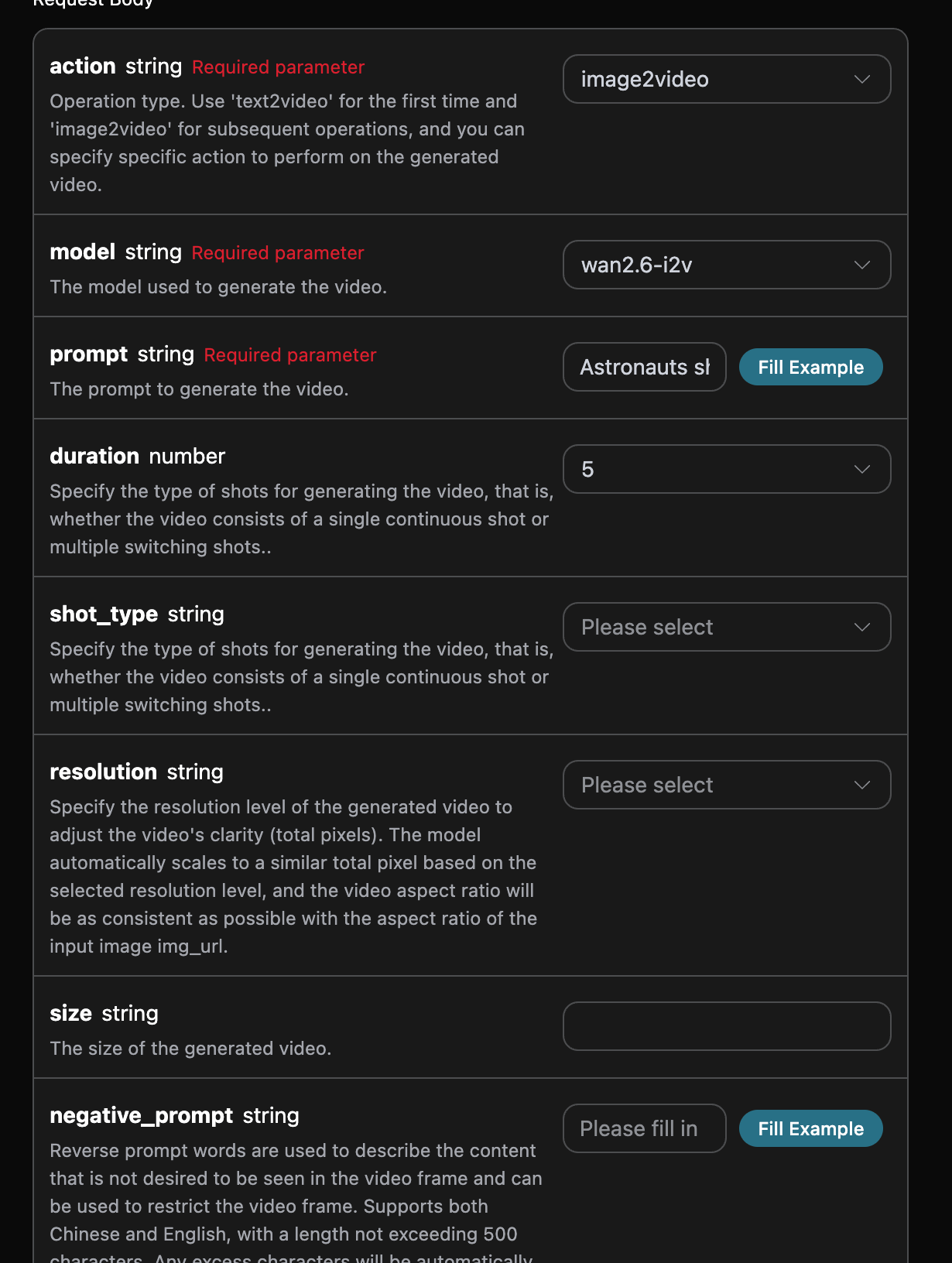The image size is (952, 1263).
Task: Click the empty size input field
Action: pos(726,1026)
